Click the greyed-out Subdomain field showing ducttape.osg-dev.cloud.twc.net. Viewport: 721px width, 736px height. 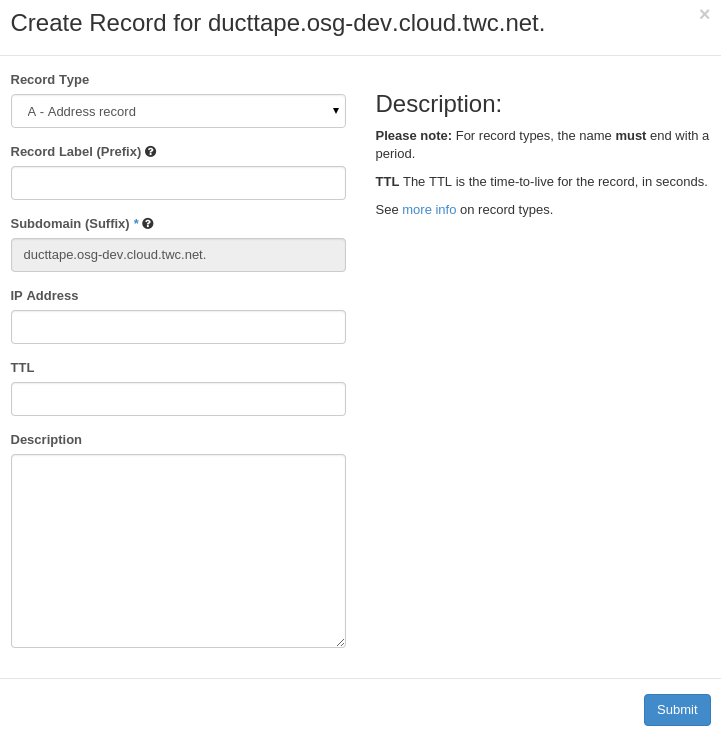178,255
